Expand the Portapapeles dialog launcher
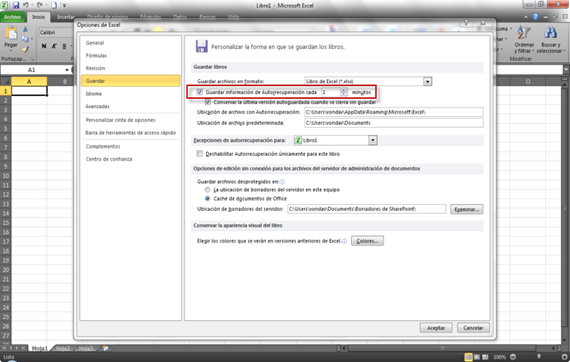 (32, 59)
